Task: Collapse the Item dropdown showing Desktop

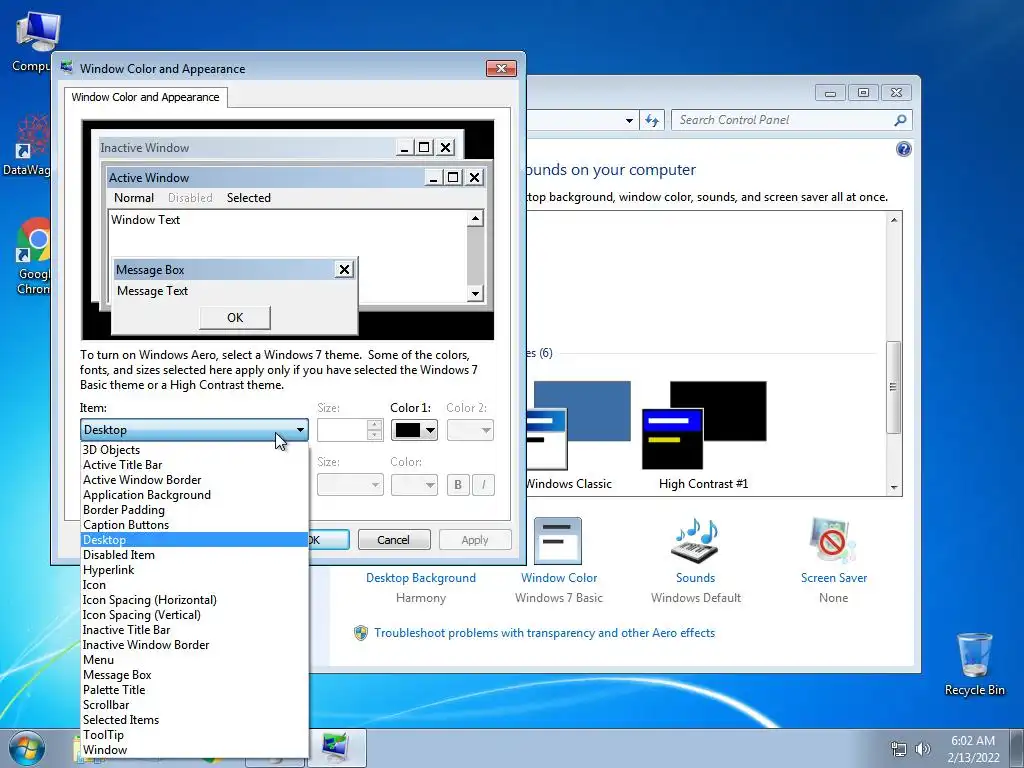Action: point(194,430)
